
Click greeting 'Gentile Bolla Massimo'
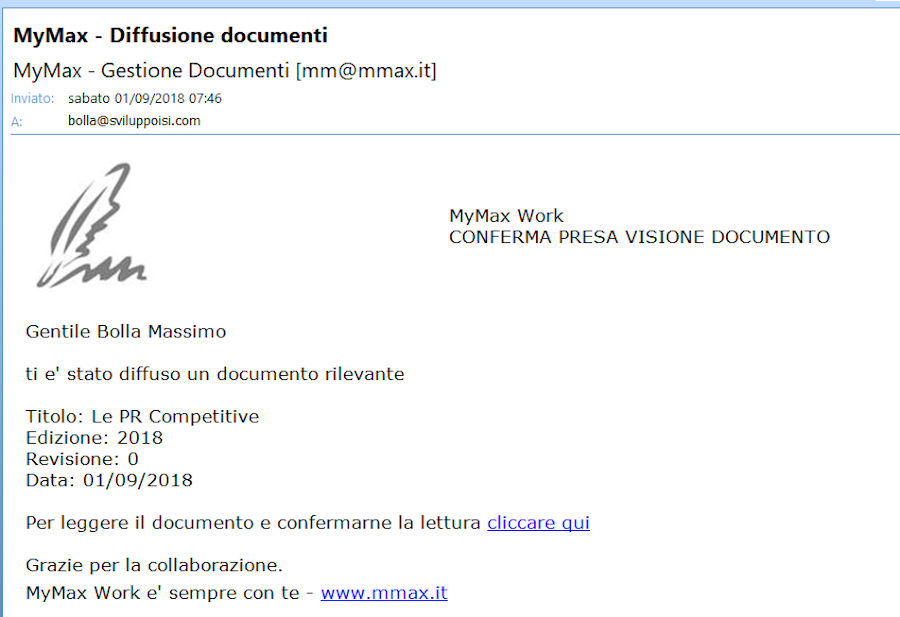(126, 332)
